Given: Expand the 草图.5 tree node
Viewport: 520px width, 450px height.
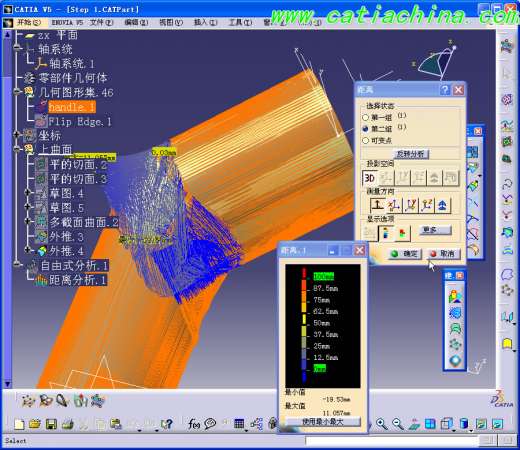Looking at the screenshot, I should tap(28, 207).
